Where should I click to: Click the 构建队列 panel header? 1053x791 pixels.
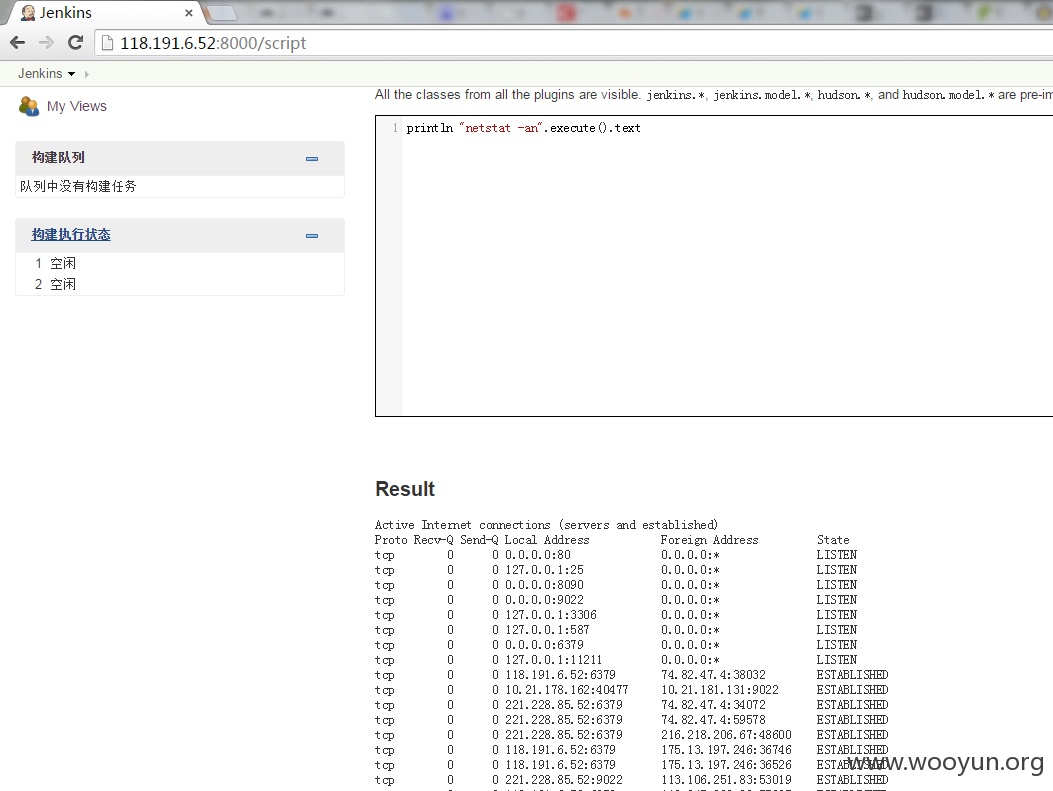point(180,158)
